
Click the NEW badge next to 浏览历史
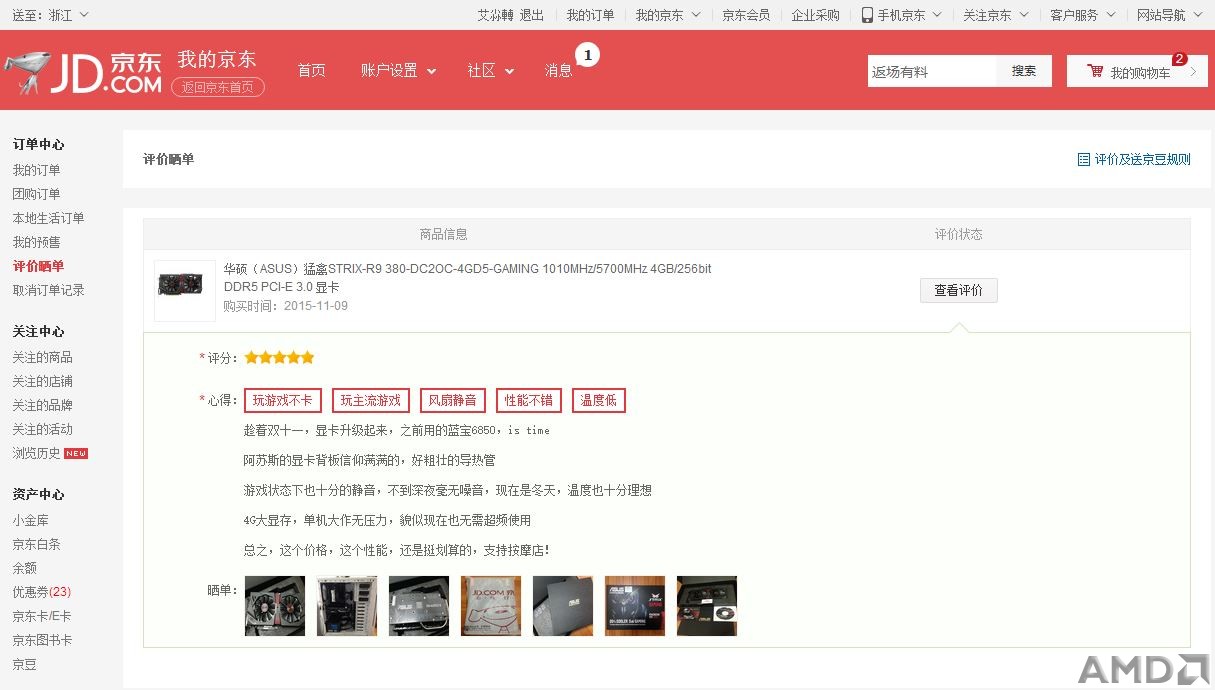click(x=76, y=453)
